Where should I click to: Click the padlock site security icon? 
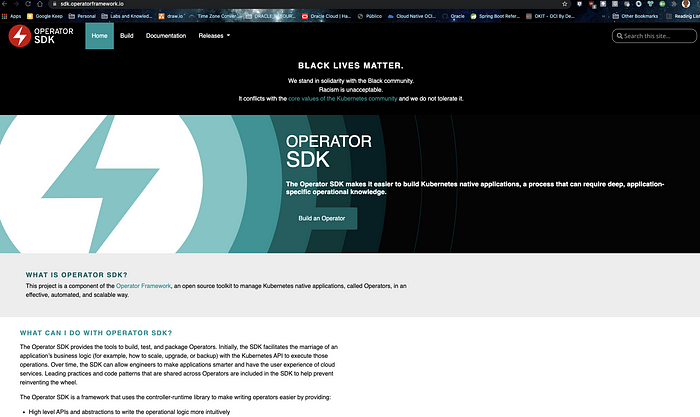(54, 4)
